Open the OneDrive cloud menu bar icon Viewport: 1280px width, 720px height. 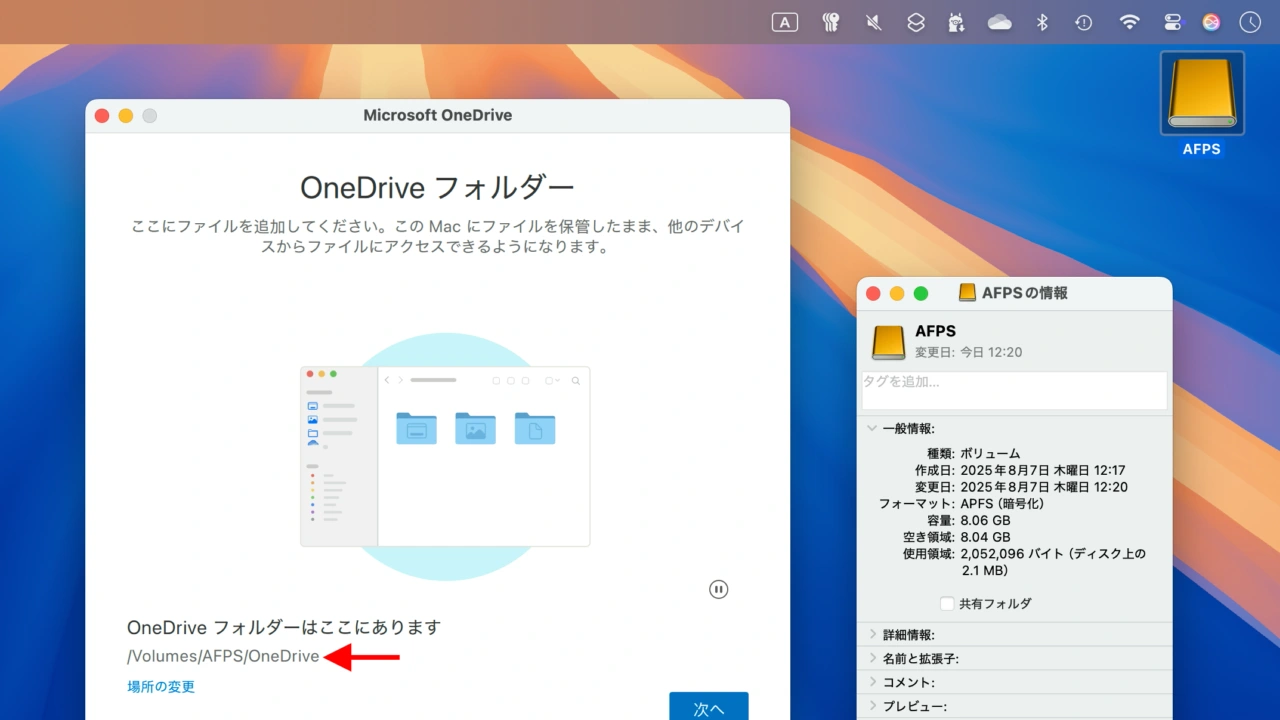(1000, 22)
